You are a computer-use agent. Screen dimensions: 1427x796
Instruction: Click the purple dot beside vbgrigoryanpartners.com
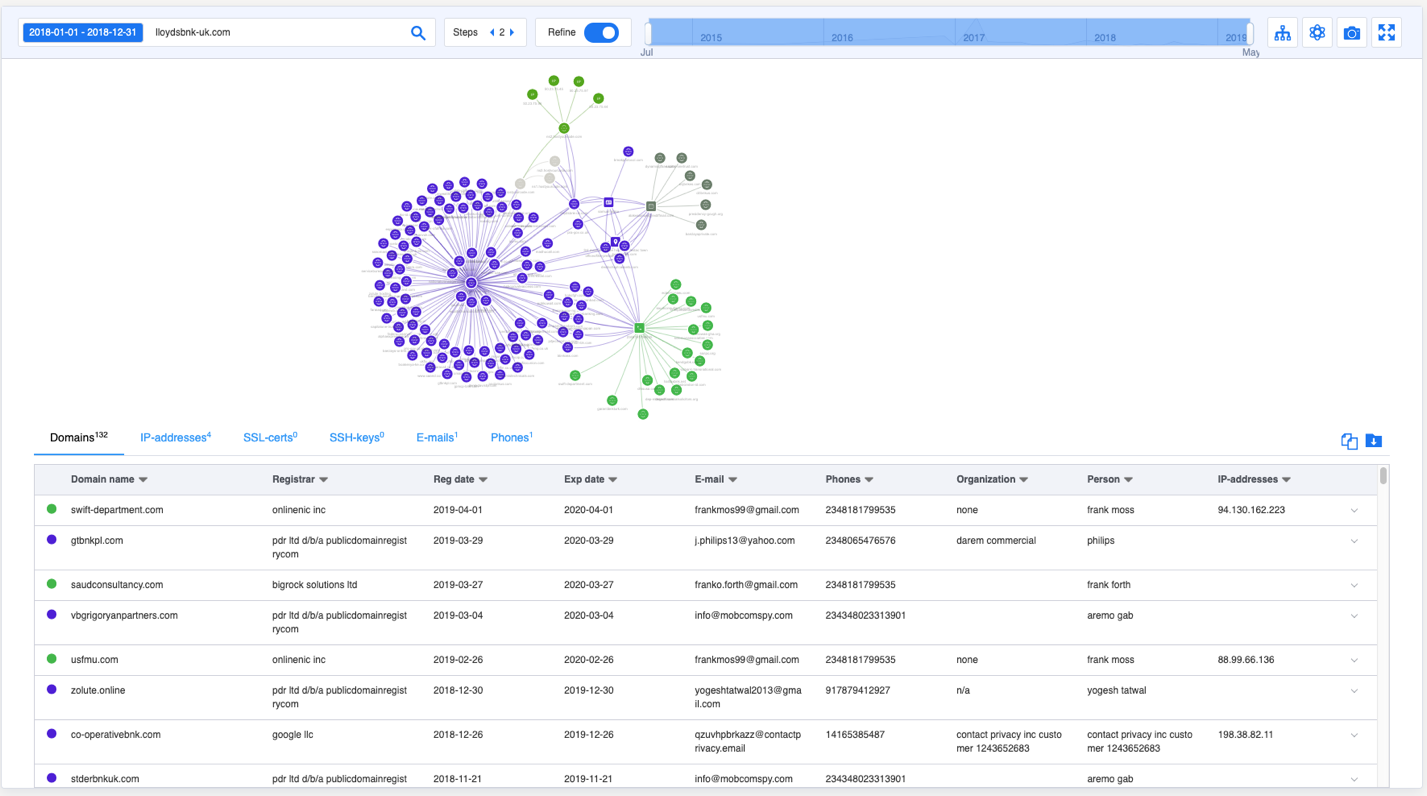point(52,615)
